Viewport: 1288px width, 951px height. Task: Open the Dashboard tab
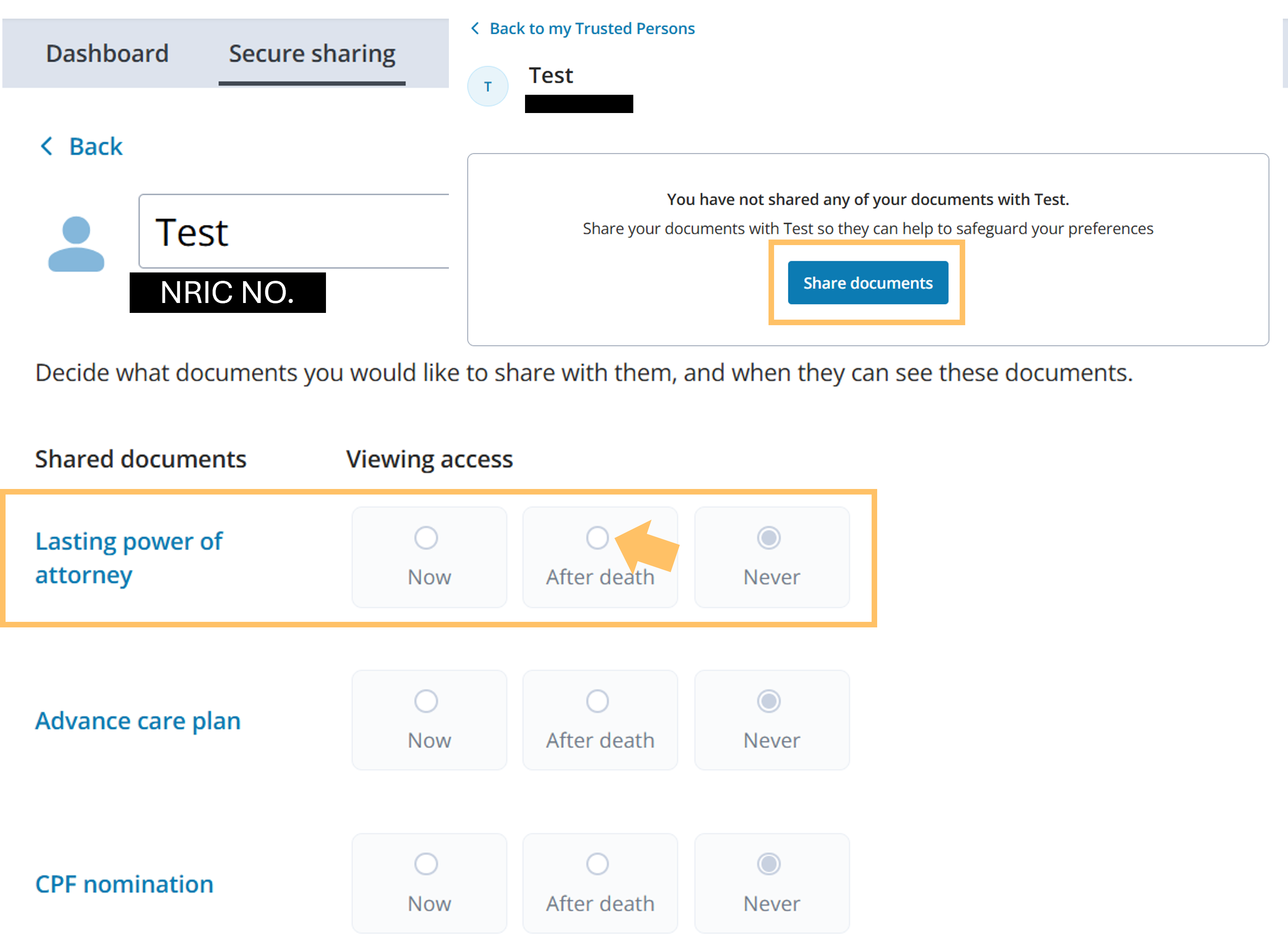click(107, 54)
